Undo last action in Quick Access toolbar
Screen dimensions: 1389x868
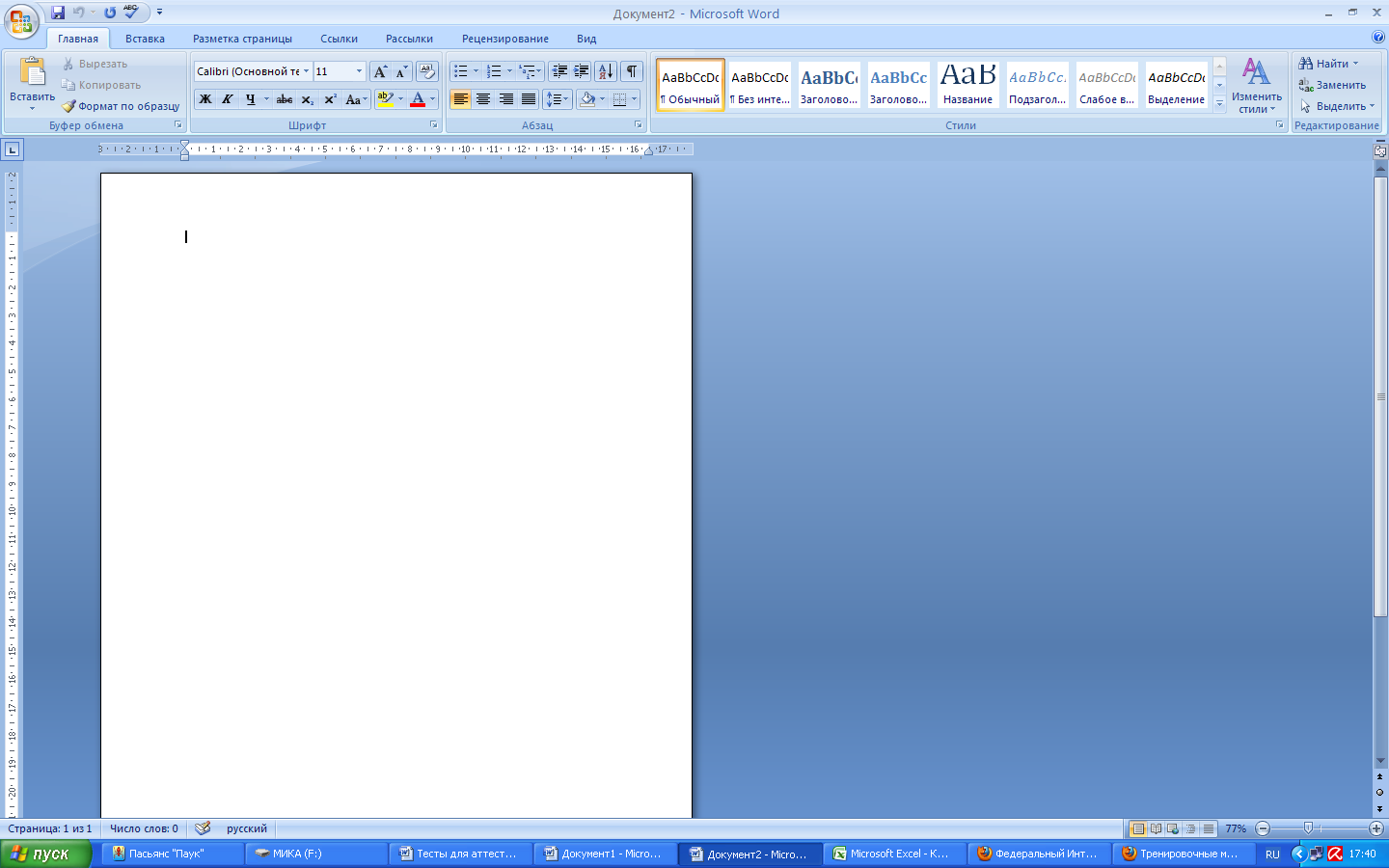point(78,13)
